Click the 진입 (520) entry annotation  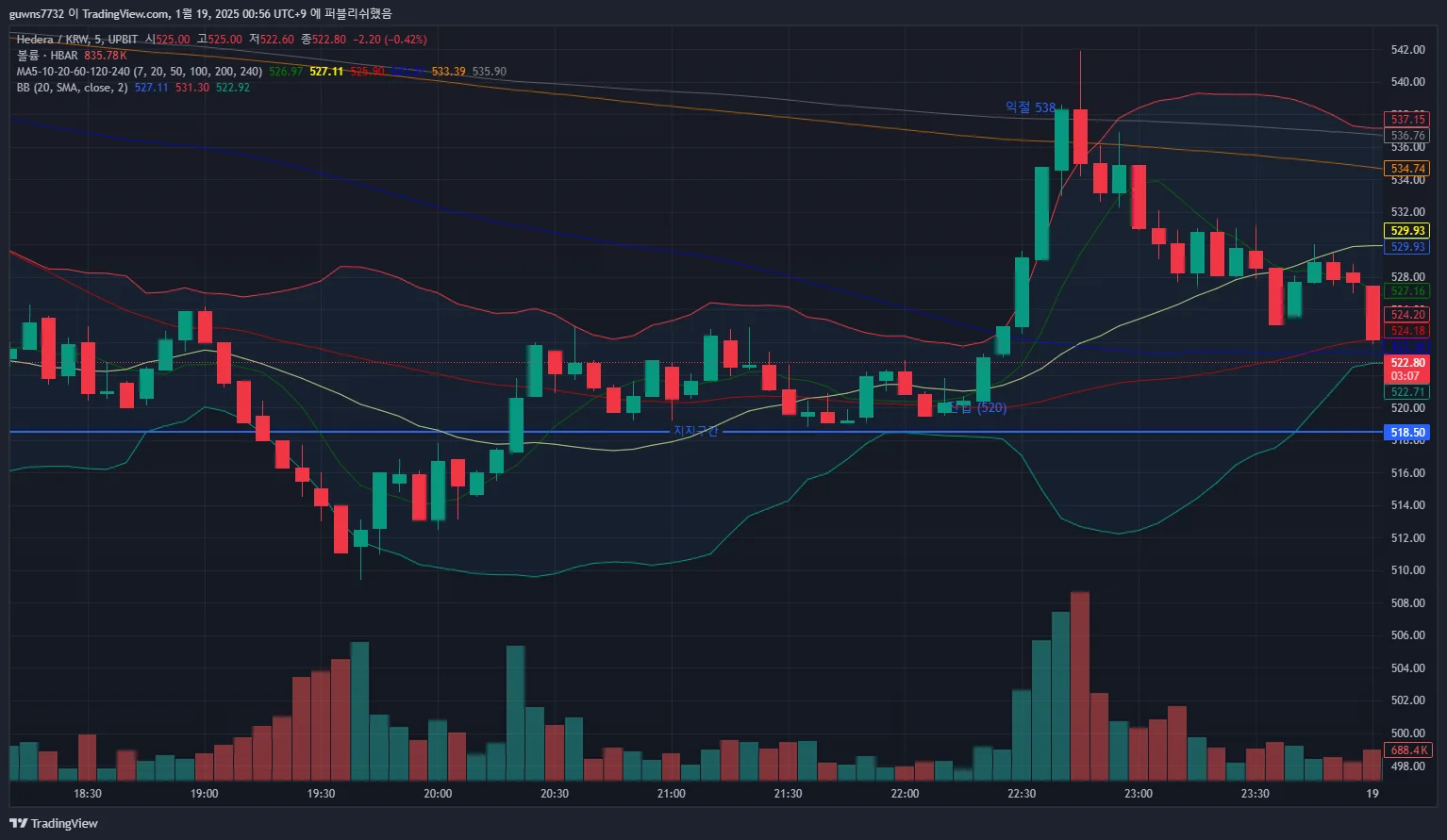click(x=977, y=407)
